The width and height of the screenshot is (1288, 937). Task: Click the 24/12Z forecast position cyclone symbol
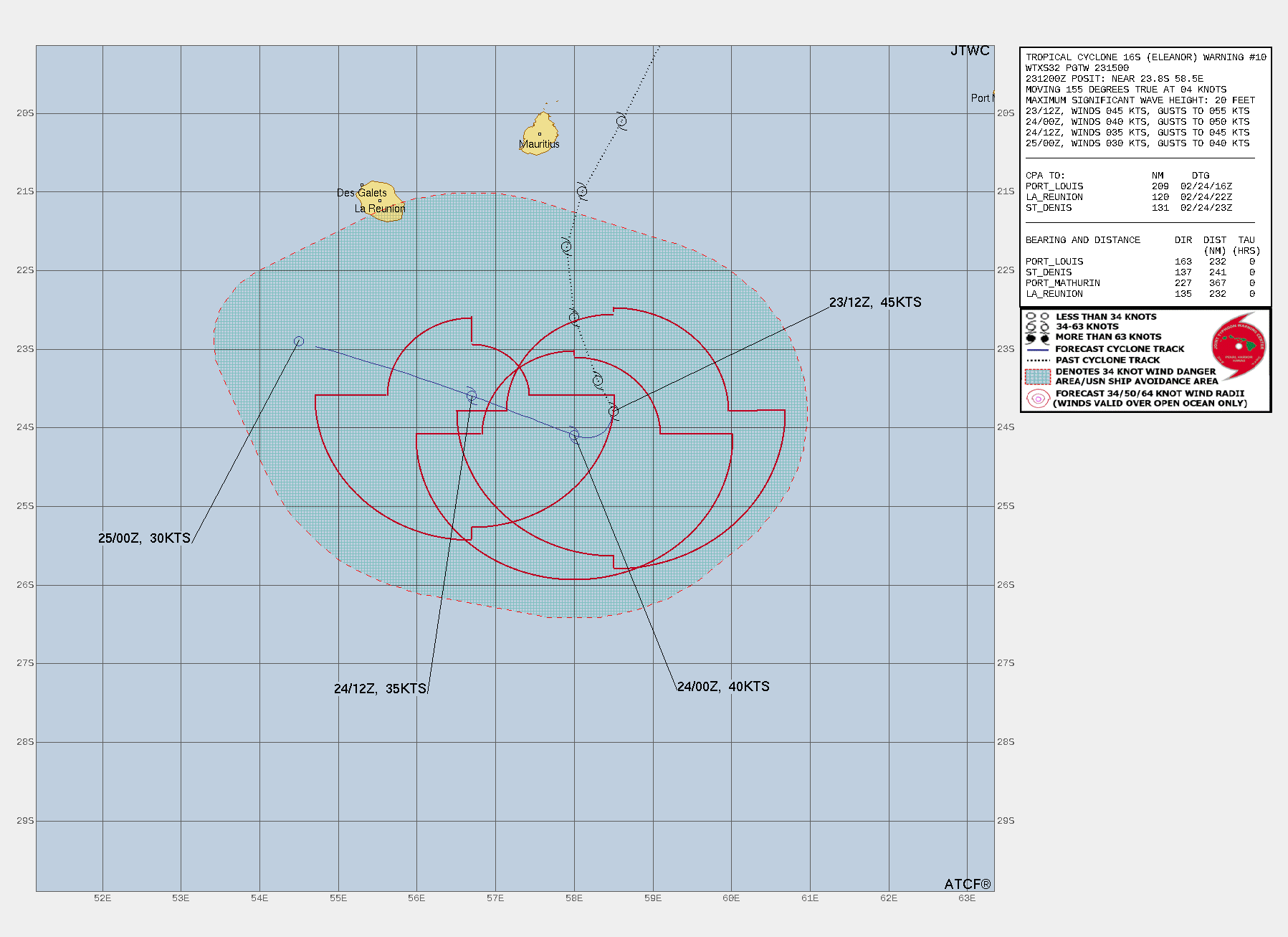tap(471, 396)
